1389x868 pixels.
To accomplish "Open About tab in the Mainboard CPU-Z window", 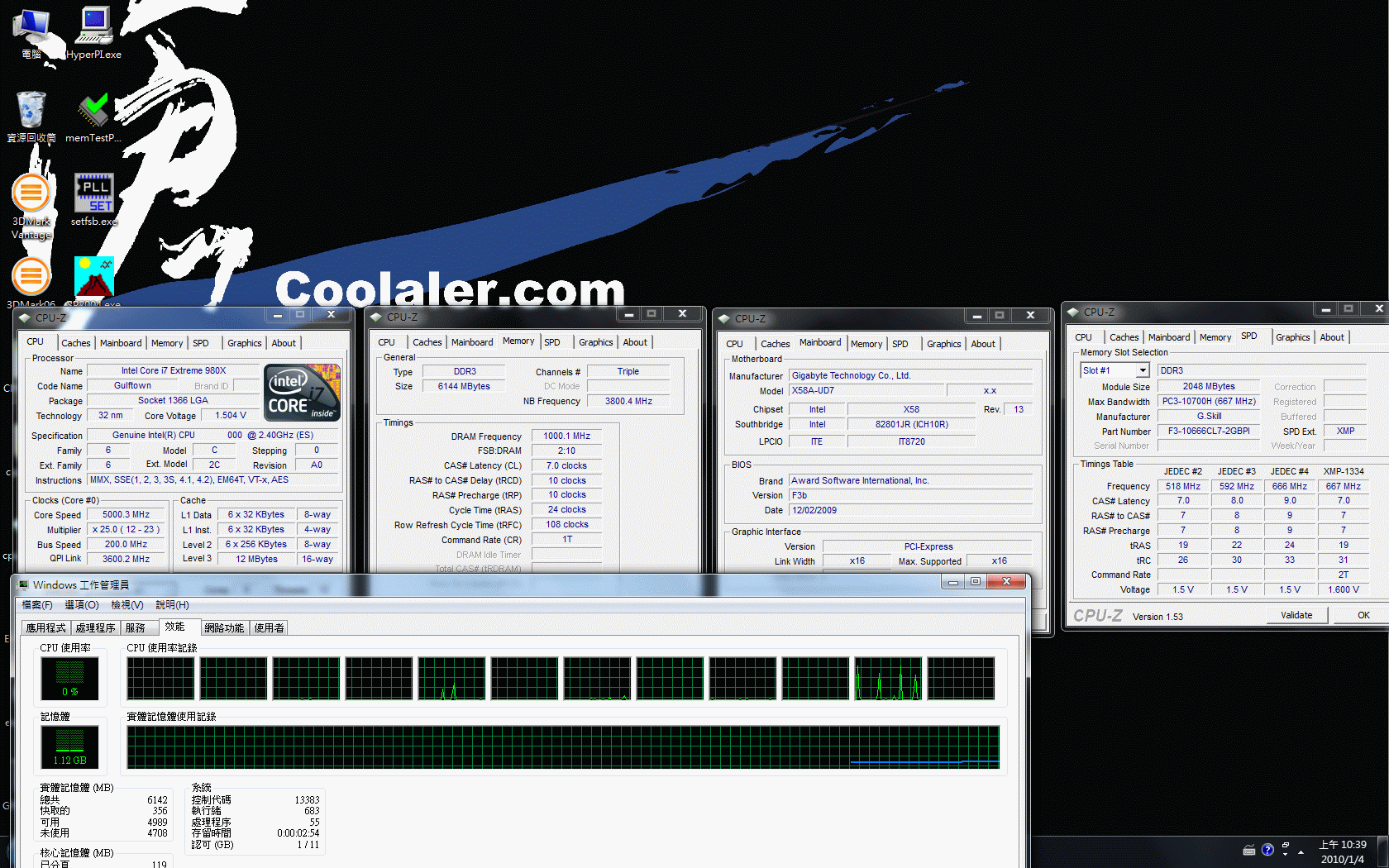I will click(983, 344).
